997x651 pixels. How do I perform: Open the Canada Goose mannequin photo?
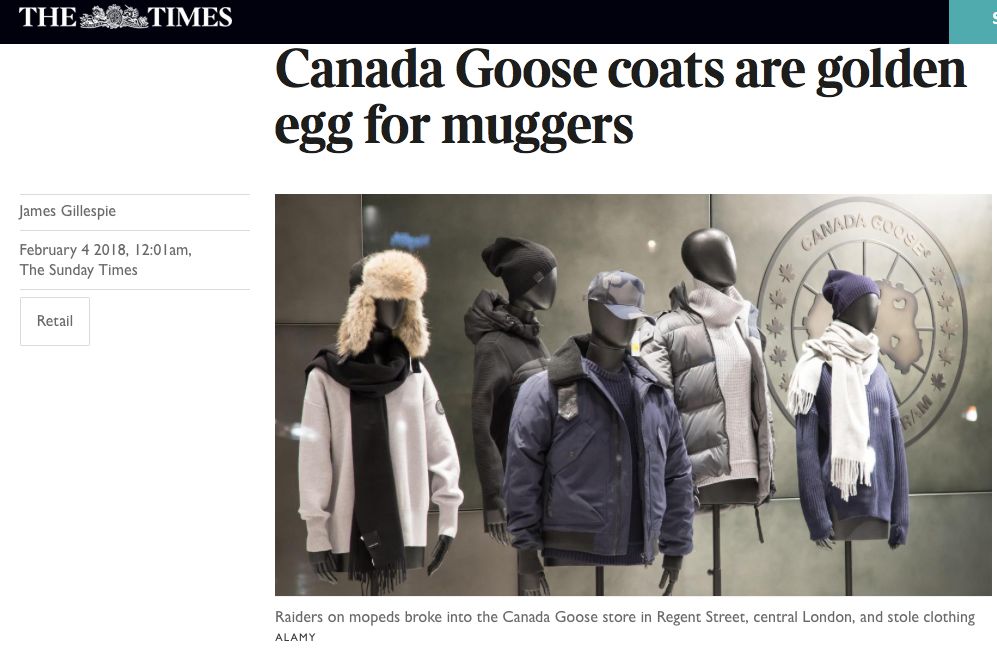click(x=633, y=395)
